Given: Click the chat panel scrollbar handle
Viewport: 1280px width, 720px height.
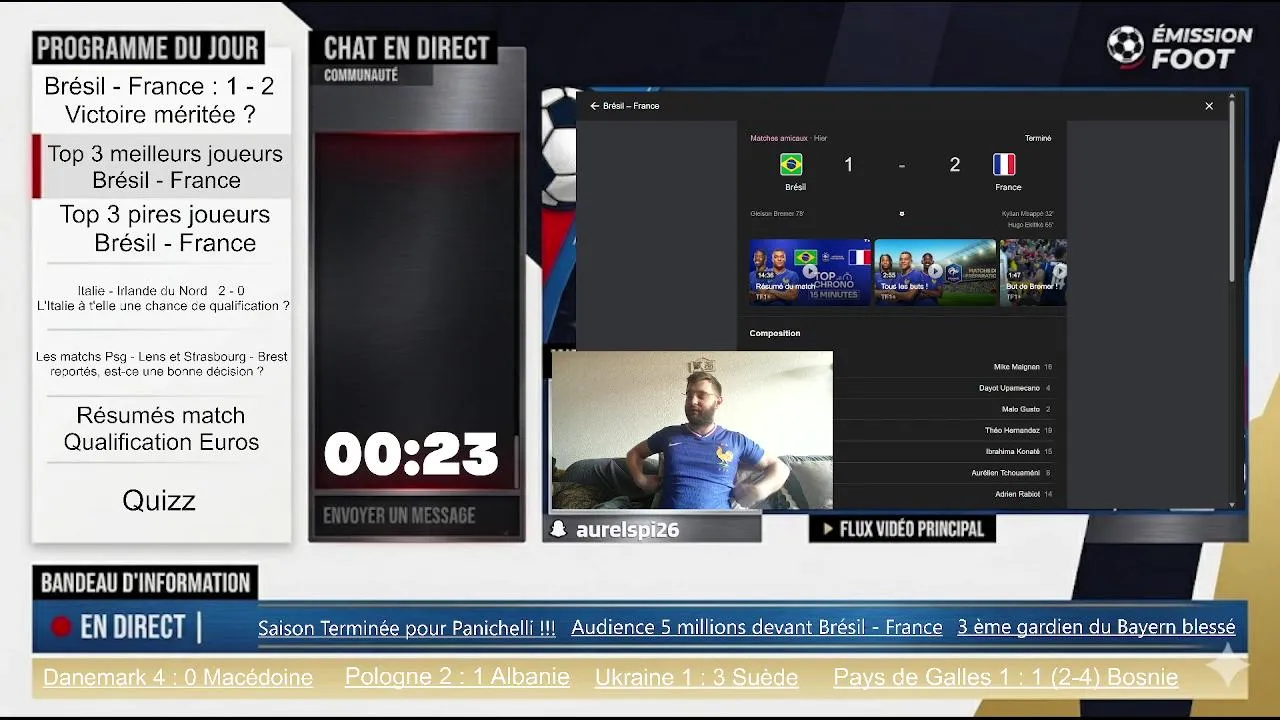Looking at the screenshot, I should coord(517,462).
